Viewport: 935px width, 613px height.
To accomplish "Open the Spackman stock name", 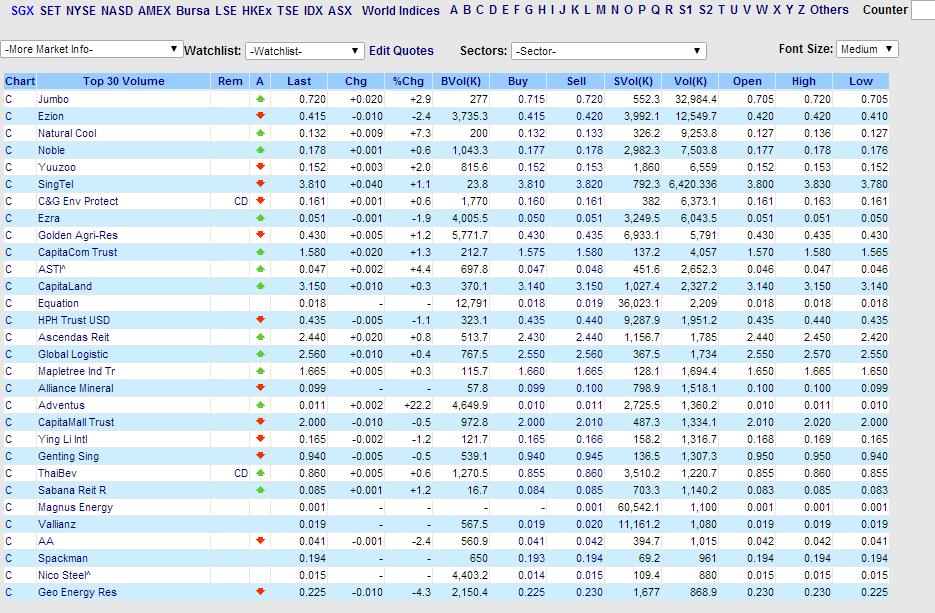I will point(63,558).
